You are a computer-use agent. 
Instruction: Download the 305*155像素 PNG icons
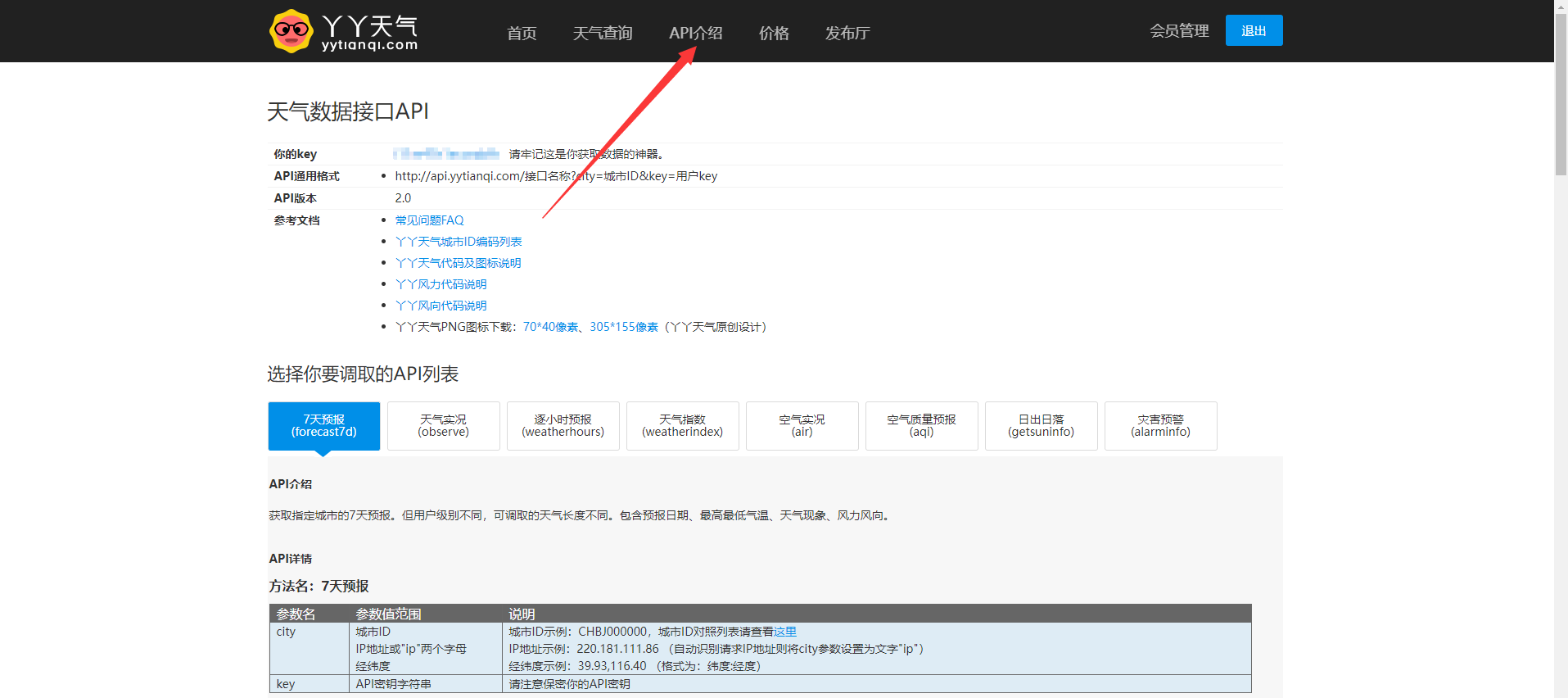point(623,327)
